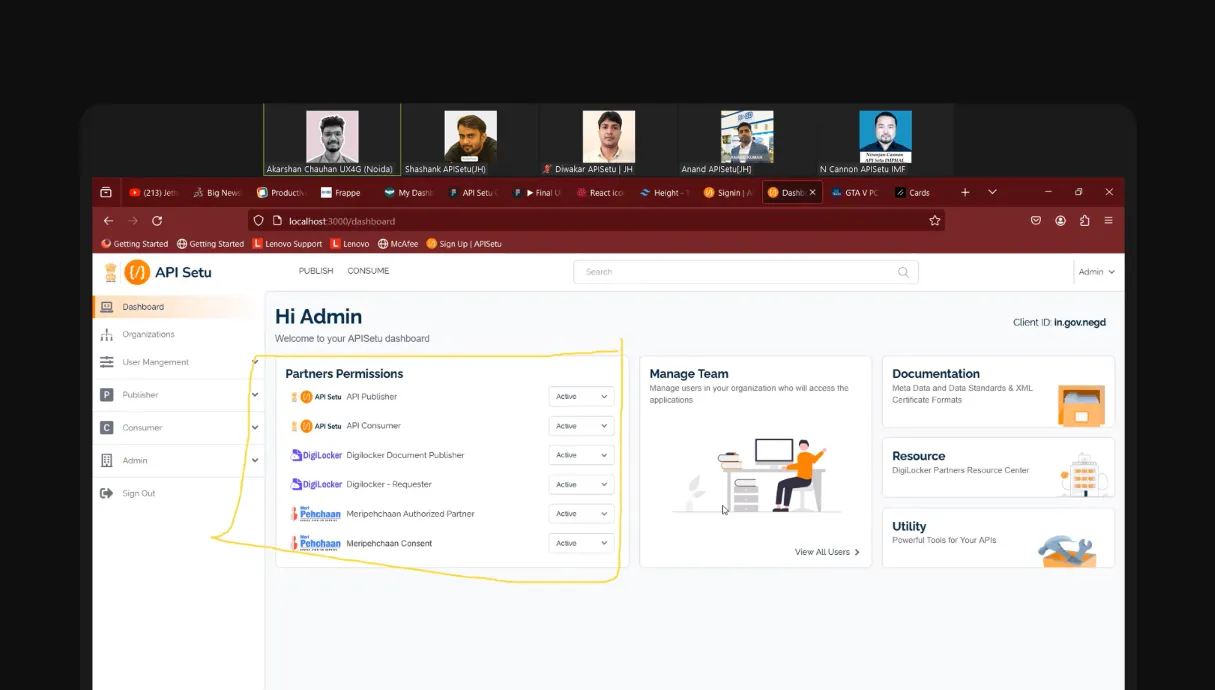Click the search magnifier icon
The height and width of the screenshot is (690, 1215).
(903, 272)
